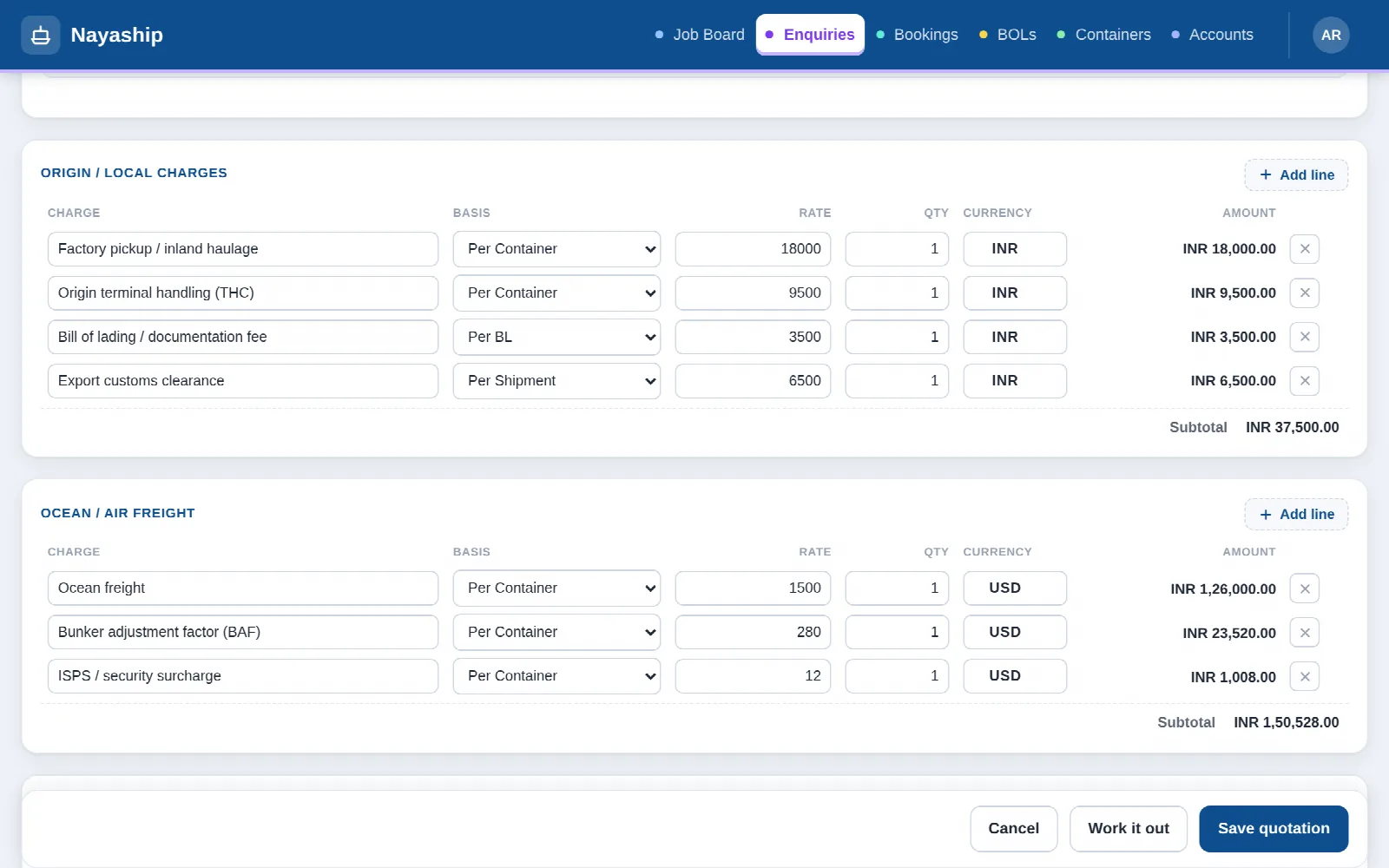1389x868 pixels.
Task: Delete the Export customs clearance line
Action: [1305, 381]
